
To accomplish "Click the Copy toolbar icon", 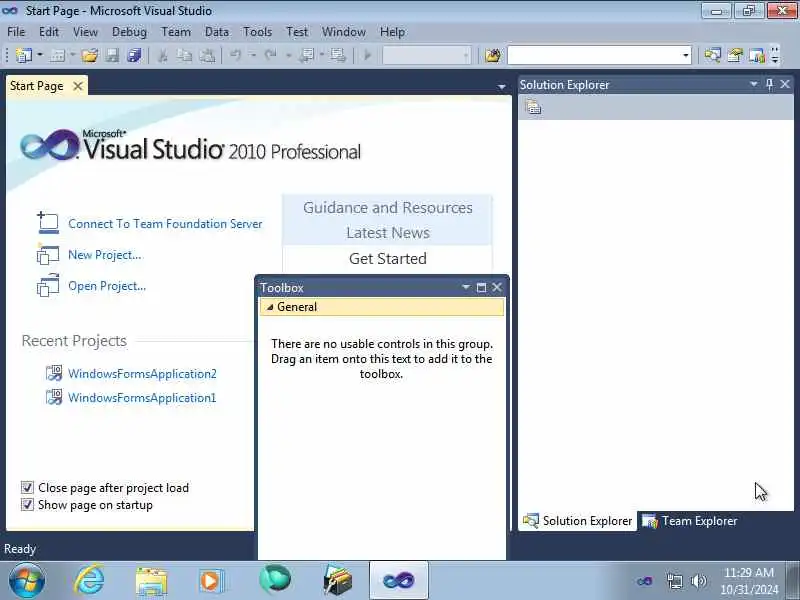I will tap(184, 55).
